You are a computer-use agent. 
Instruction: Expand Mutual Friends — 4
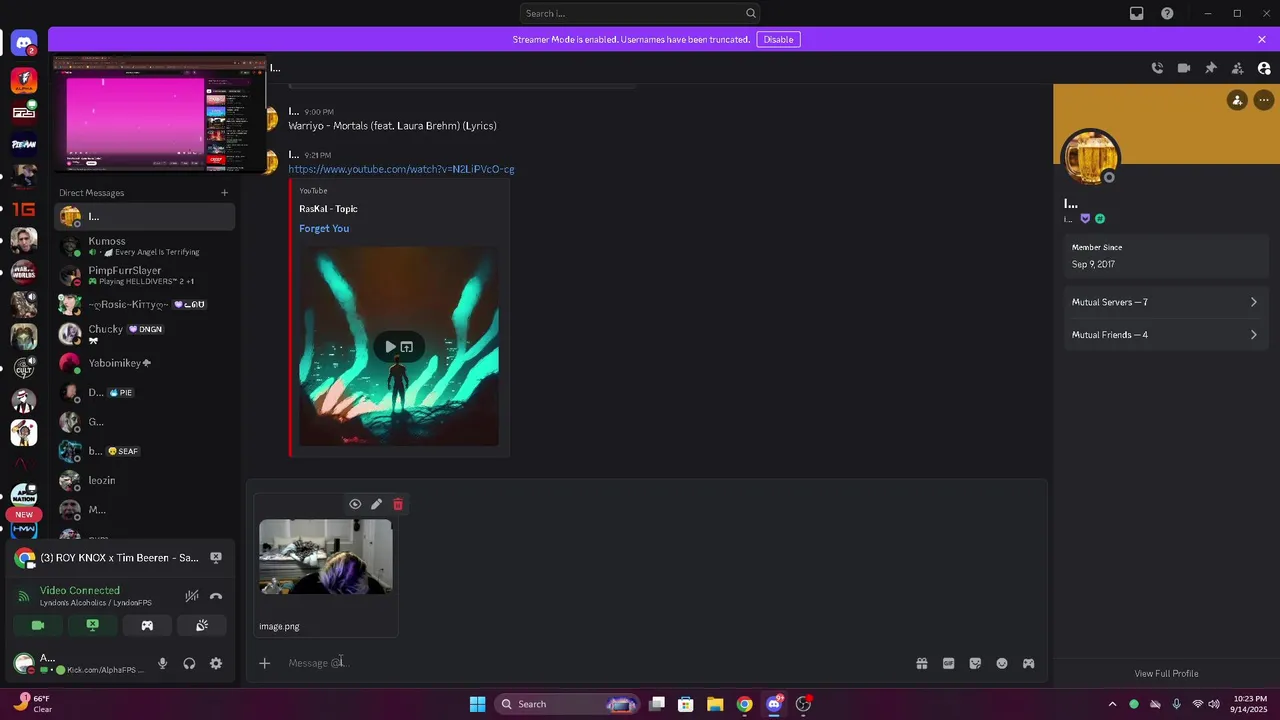tap(1165, 335)
